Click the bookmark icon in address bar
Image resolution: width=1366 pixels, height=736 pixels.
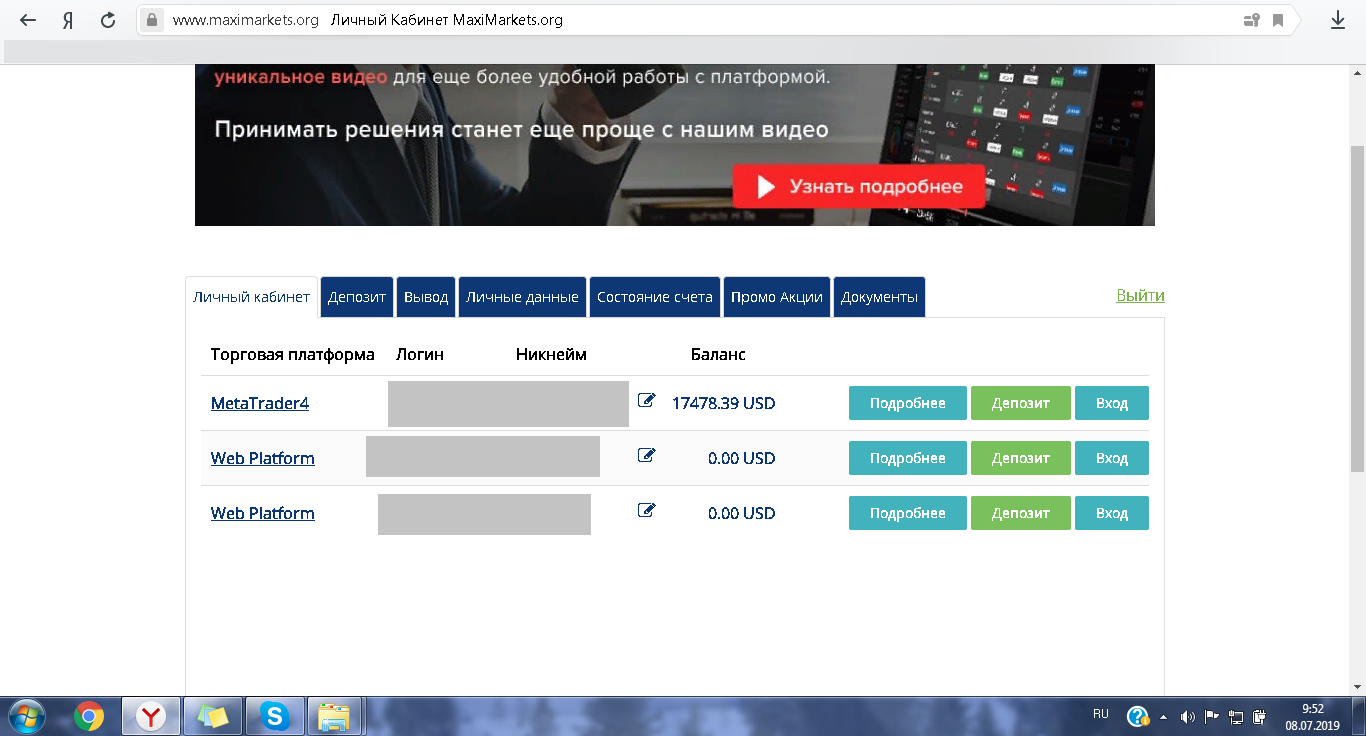[1278, 20]
